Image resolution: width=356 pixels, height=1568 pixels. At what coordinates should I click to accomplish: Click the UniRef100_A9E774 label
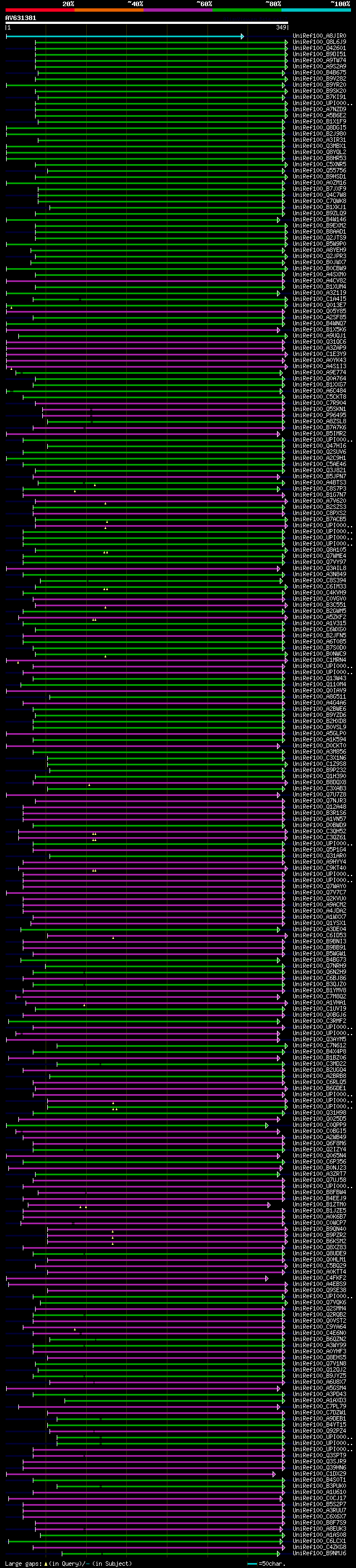[x=319, y=373]
